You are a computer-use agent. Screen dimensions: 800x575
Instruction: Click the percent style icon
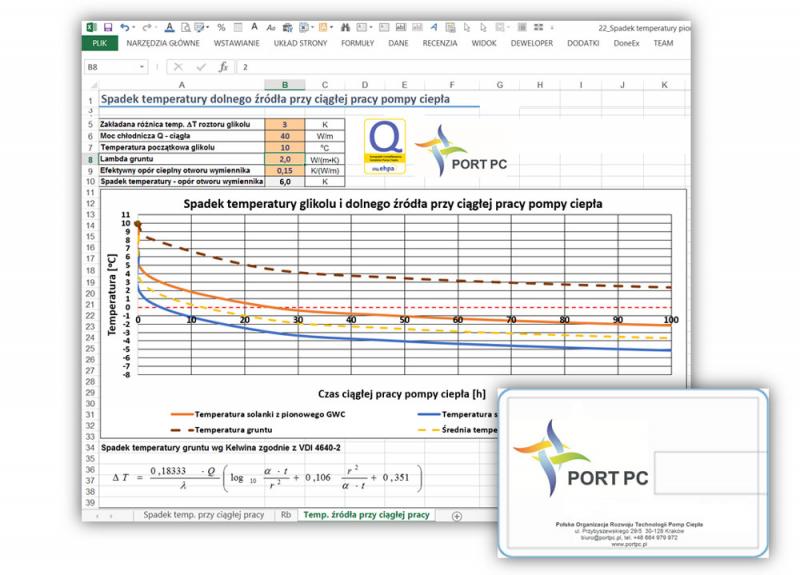click(x=221, y=27)
